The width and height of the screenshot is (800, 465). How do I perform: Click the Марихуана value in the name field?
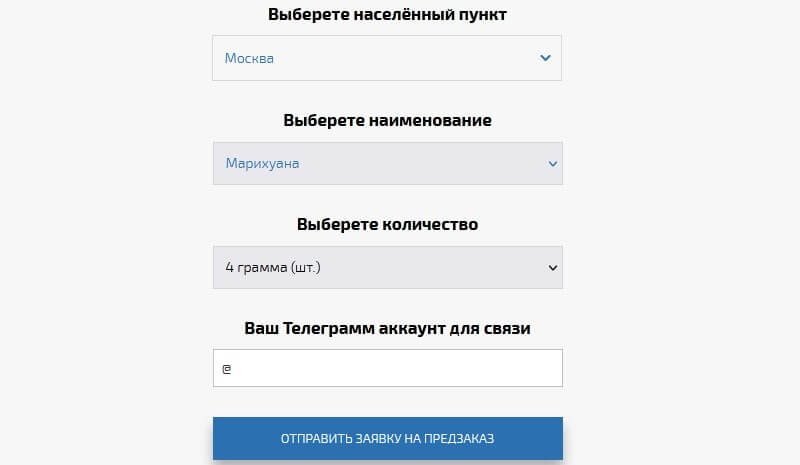tap(262, 163)
